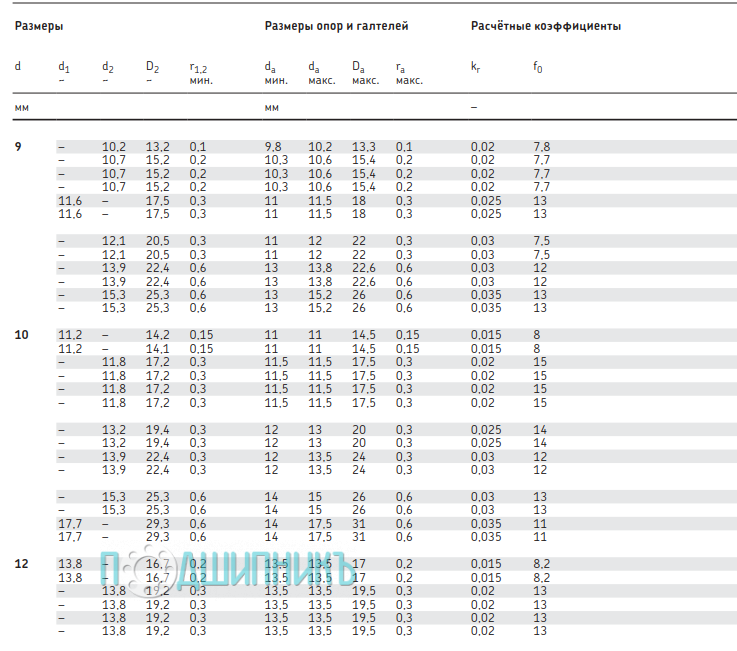Select the bold d value "10"
Screen dimensions: 737x651
(22, 335)
